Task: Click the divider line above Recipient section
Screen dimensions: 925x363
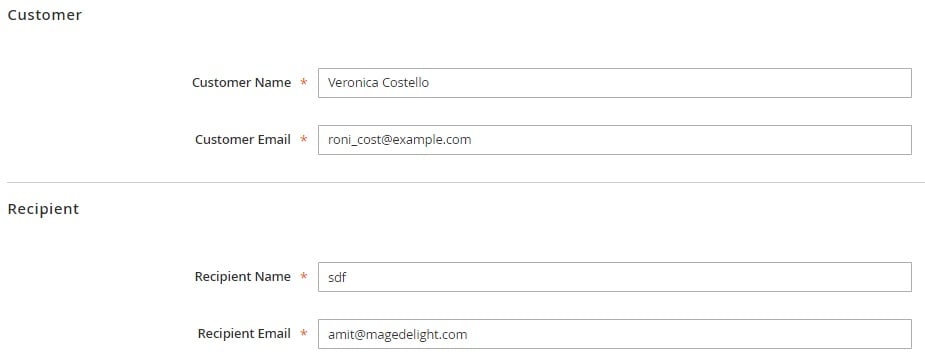Action: click(x=462, y=182)
